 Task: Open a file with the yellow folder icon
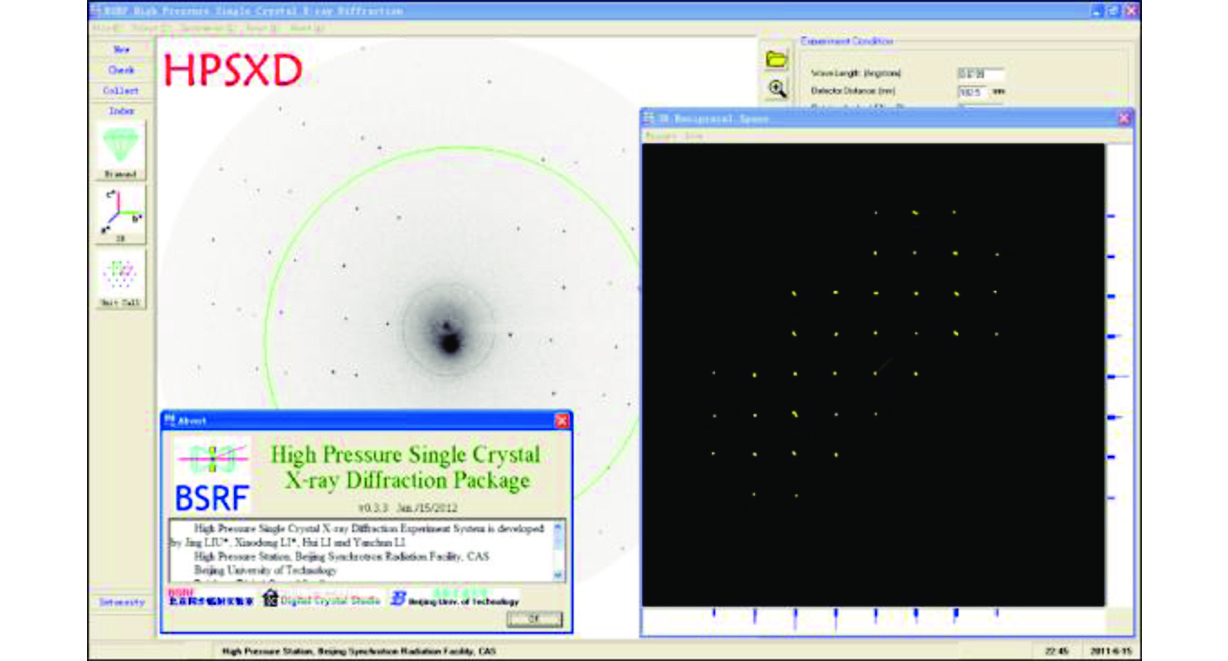[777, 59]
